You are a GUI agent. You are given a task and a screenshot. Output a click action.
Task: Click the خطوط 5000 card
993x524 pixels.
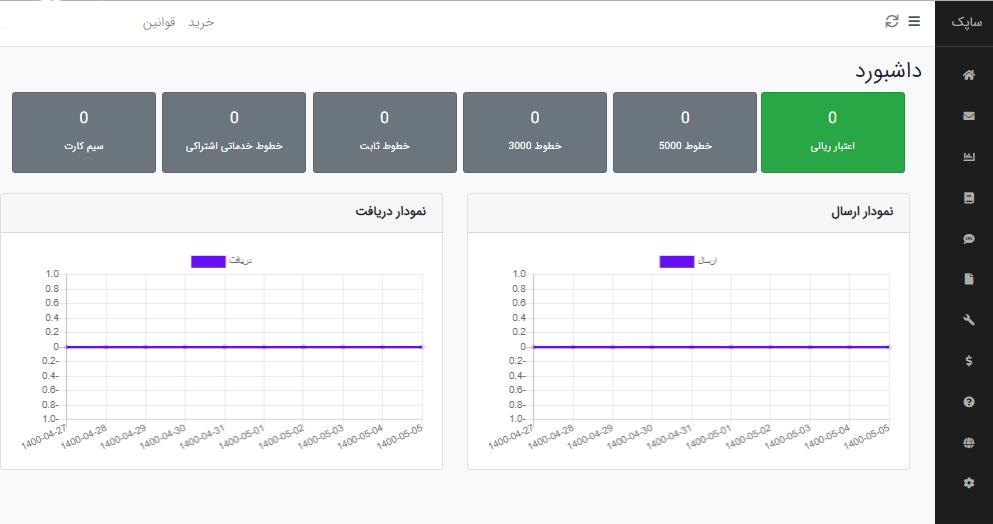pyautogui.click(x=685, y=132)
